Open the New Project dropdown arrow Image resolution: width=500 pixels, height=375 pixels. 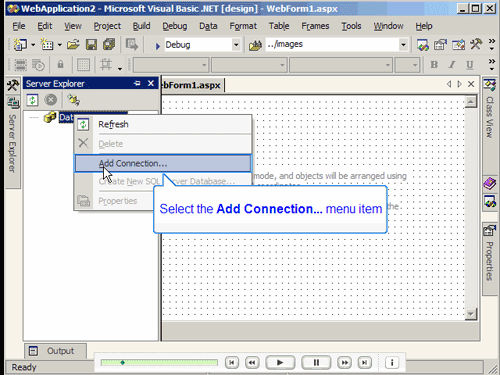[33, 45]
